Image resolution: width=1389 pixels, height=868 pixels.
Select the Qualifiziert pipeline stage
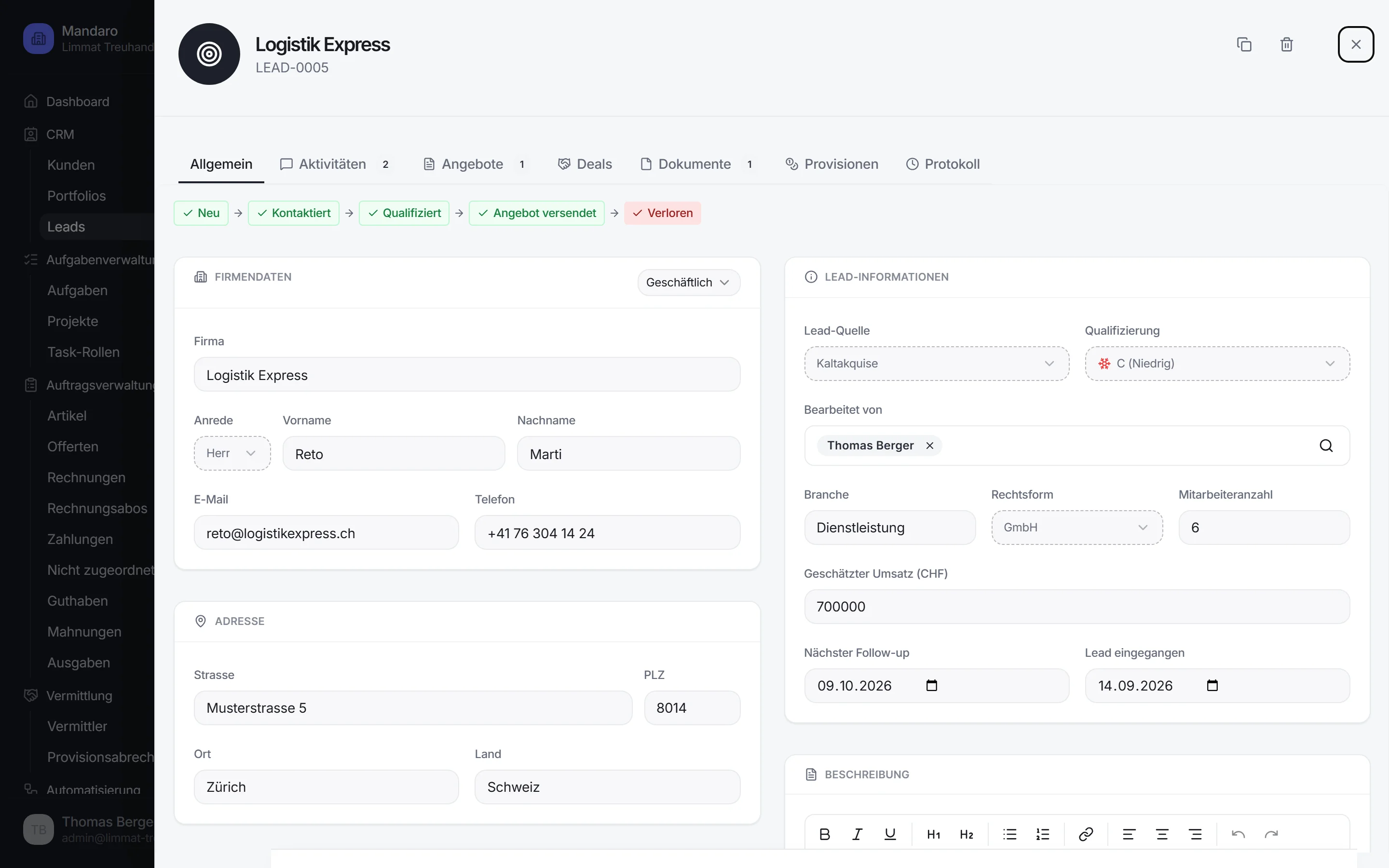click(404, 213)
